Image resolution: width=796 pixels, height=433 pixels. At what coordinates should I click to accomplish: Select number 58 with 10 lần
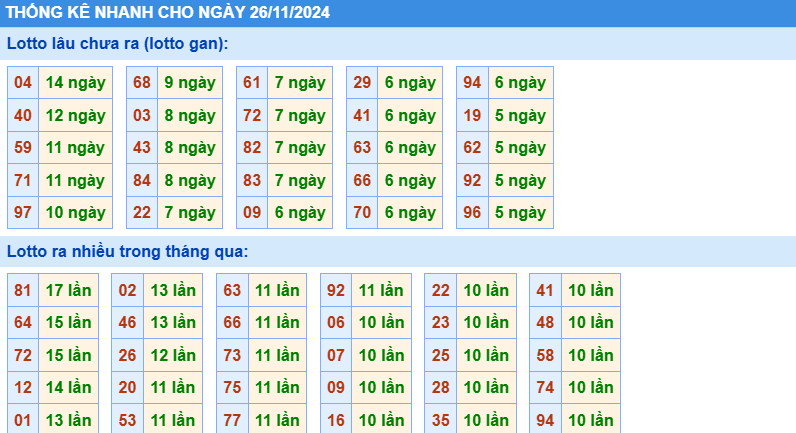click(545, 355)
